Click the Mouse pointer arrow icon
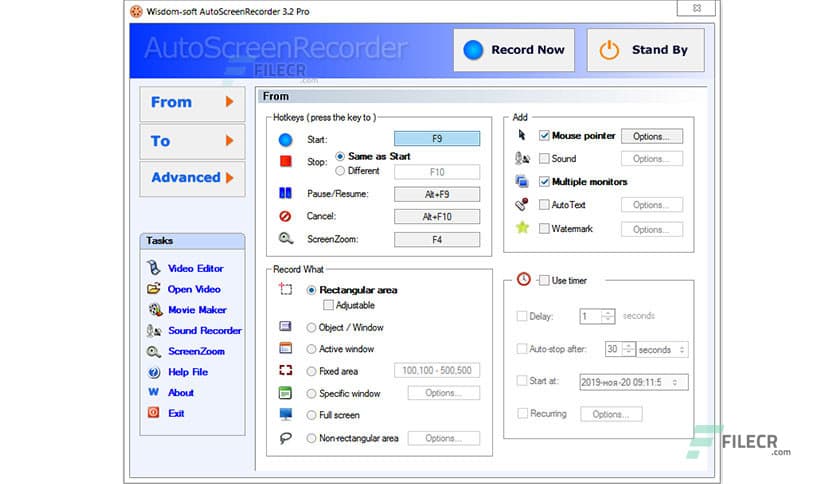The height and width of the screenshot is (484, 836). coord(522,135)
